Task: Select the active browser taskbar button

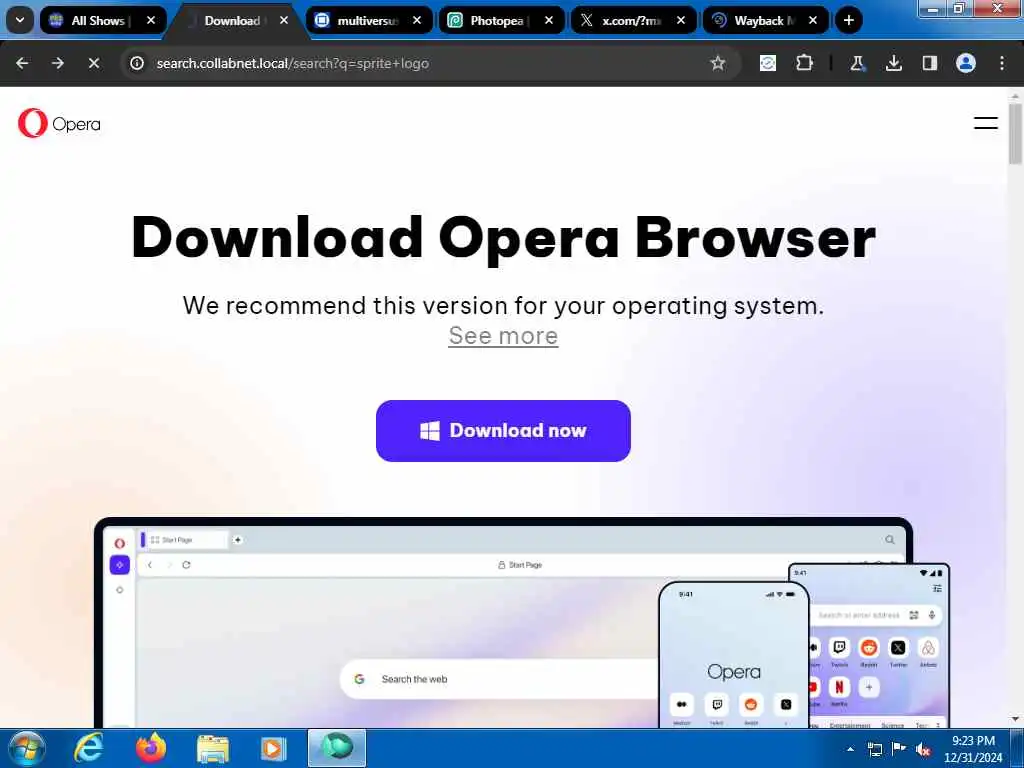Action: pyautogui.click(x=336, y=748)
